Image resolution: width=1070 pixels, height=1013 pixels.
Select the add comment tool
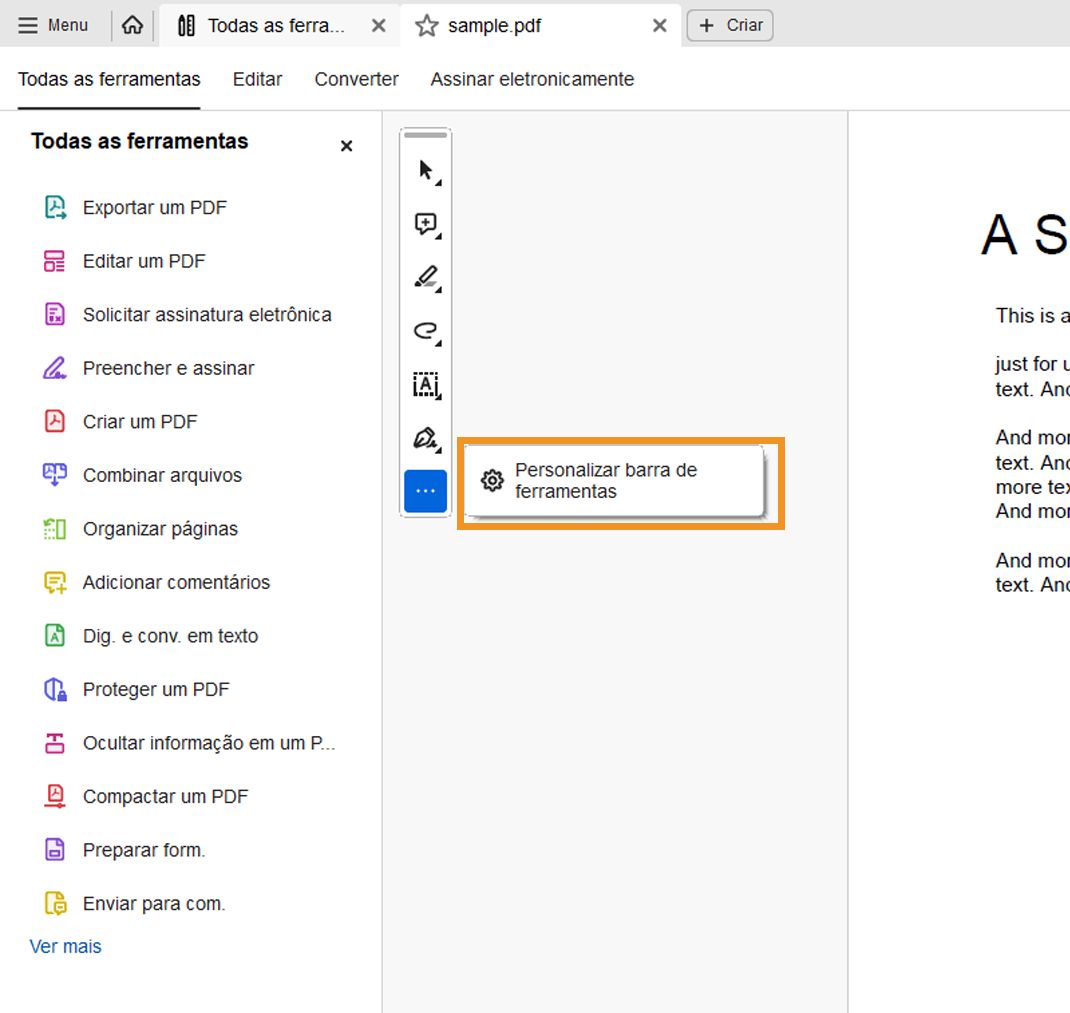(426, 225)
